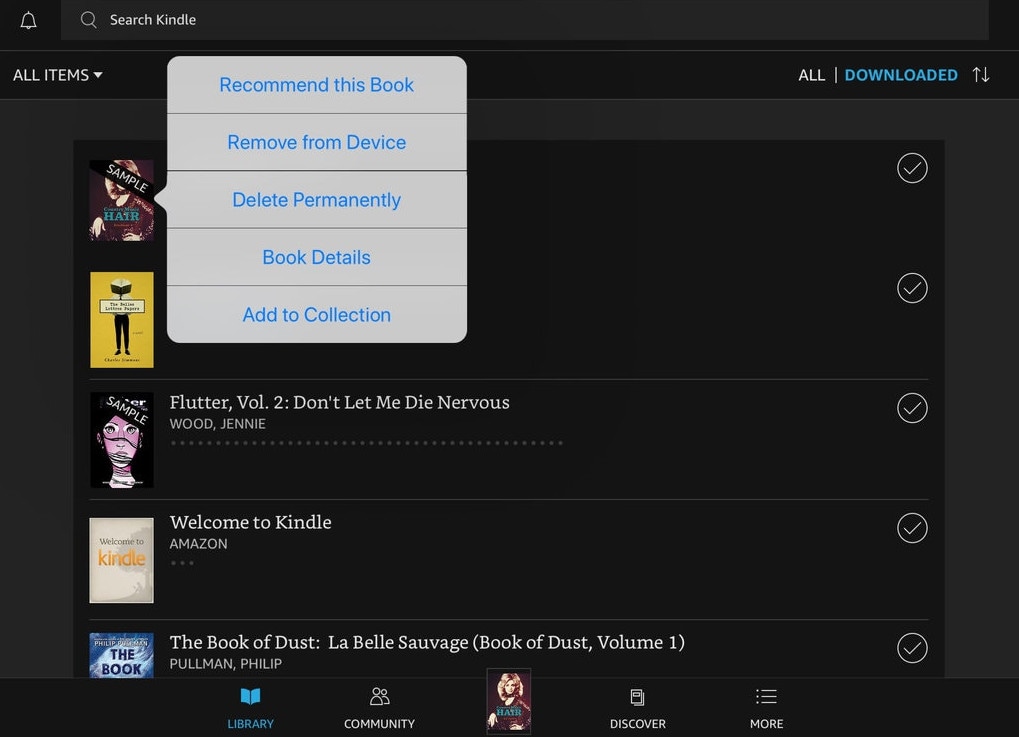Tap the Flutter reading progress dots
Screen dimensions: 1019x737
tap(366, 443)
